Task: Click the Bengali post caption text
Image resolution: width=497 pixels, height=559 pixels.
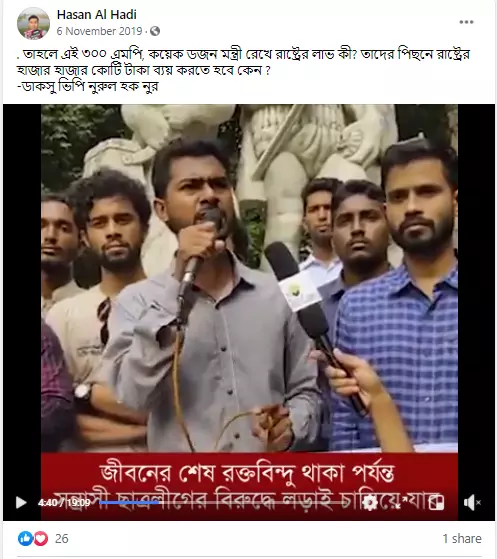Action: [243, 70]
